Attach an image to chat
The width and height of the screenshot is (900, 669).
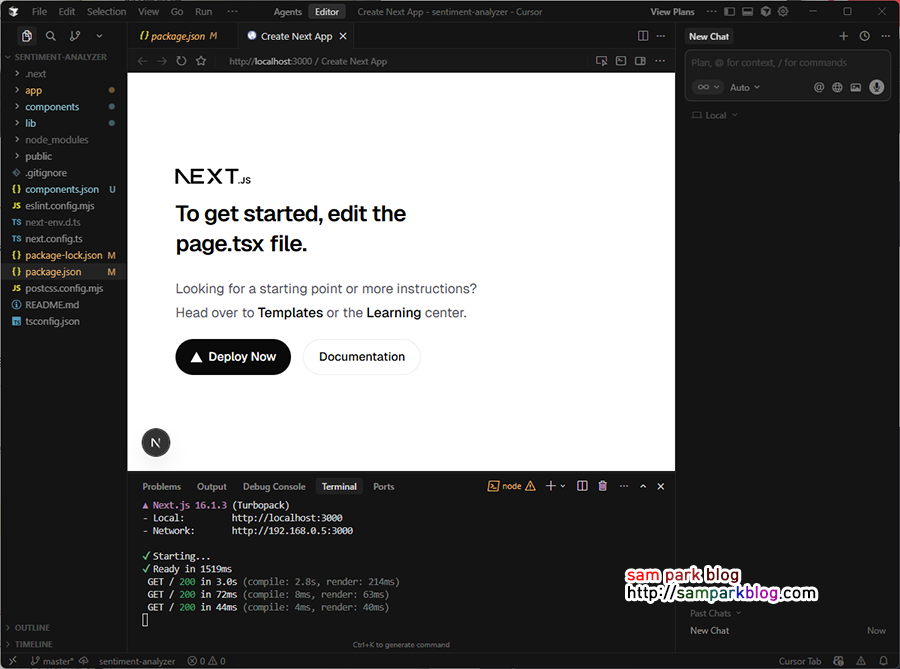pos(856,87)
